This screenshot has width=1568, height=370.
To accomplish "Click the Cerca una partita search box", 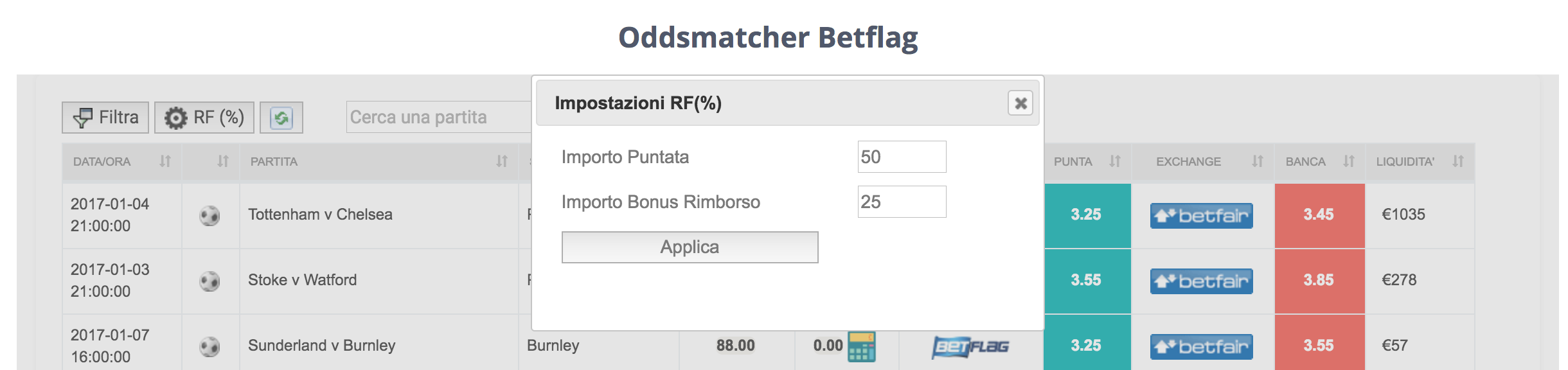I will tap(439, 118).
